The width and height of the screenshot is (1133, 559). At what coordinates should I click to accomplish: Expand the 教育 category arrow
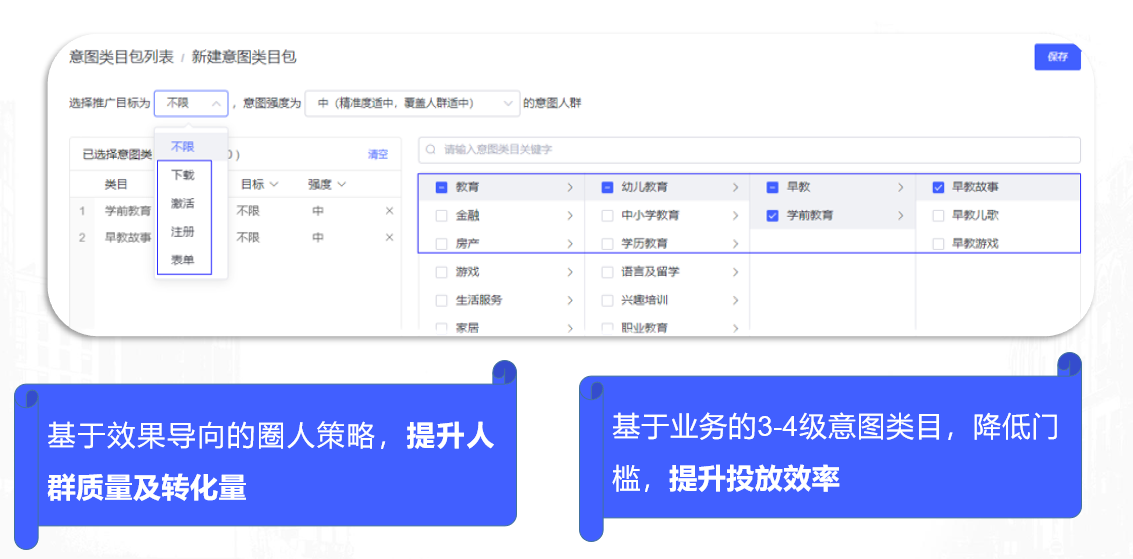pos(570,187)
